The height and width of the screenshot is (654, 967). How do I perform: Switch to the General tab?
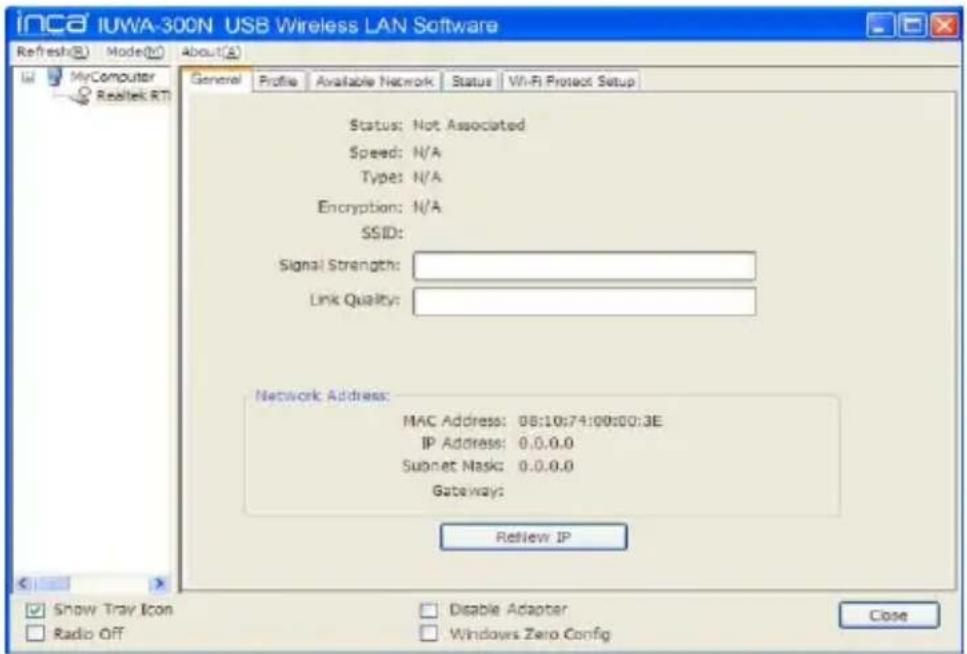pos(216,80)
